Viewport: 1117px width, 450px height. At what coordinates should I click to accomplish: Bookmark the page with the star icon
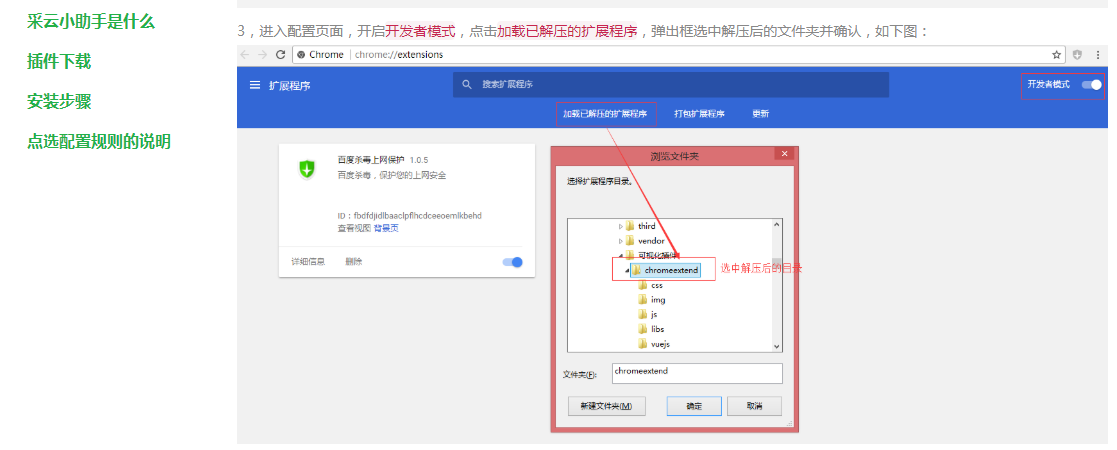click(1056, 55)
